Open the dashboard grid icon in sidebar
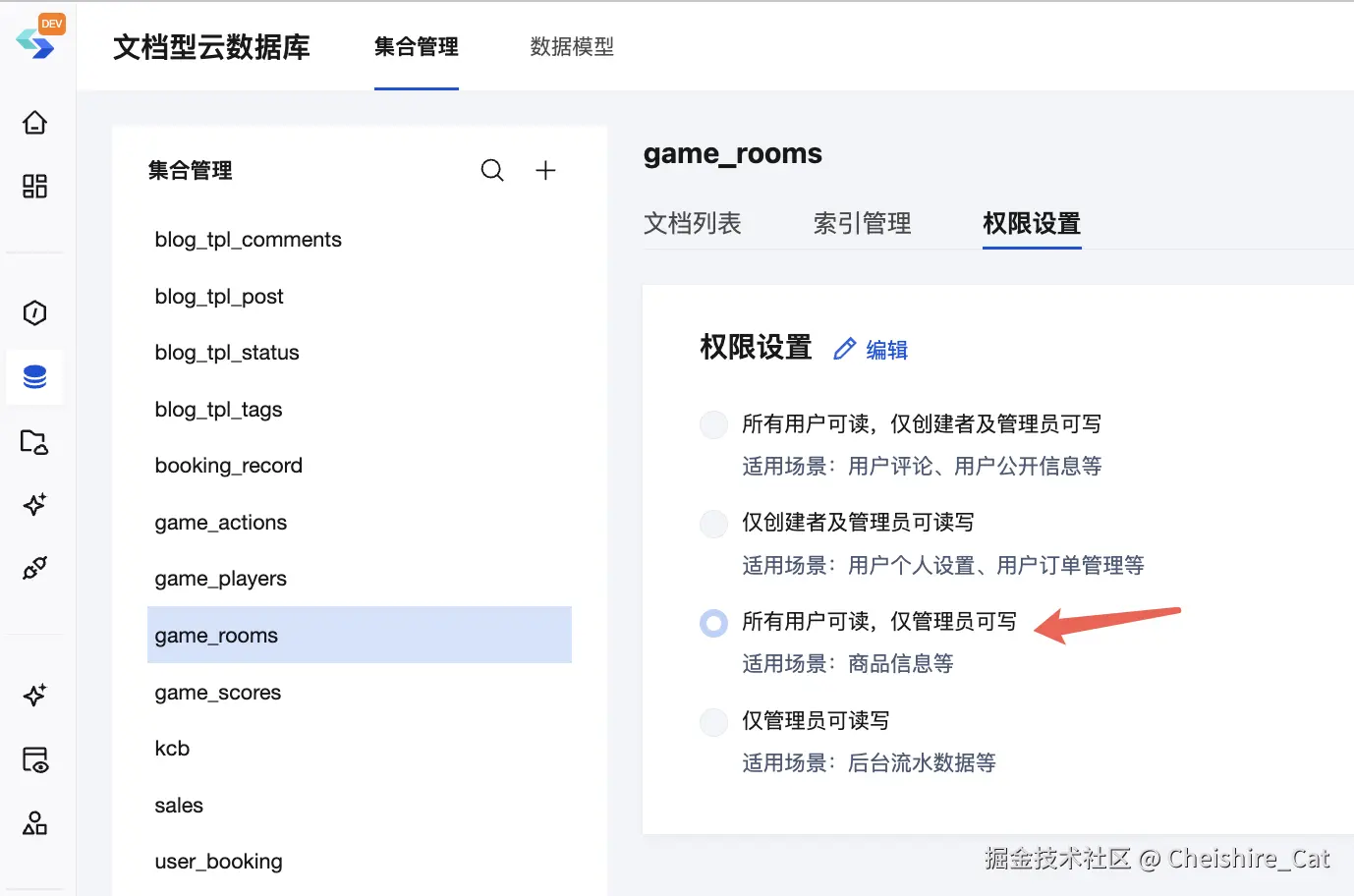This screenshot has height=896, width=1354. tap(35, 187)
